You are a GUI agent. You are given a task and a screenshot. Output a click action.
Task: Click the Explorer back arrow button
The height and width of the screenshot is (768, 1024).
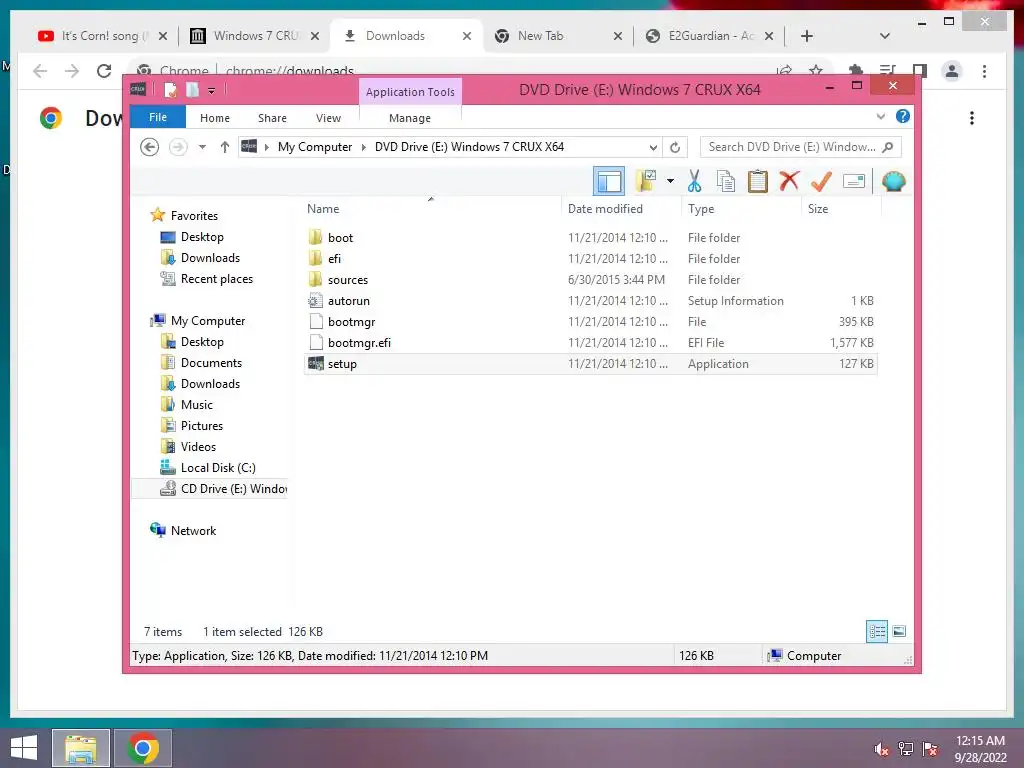pyautogui.click(x=150, y=147)
